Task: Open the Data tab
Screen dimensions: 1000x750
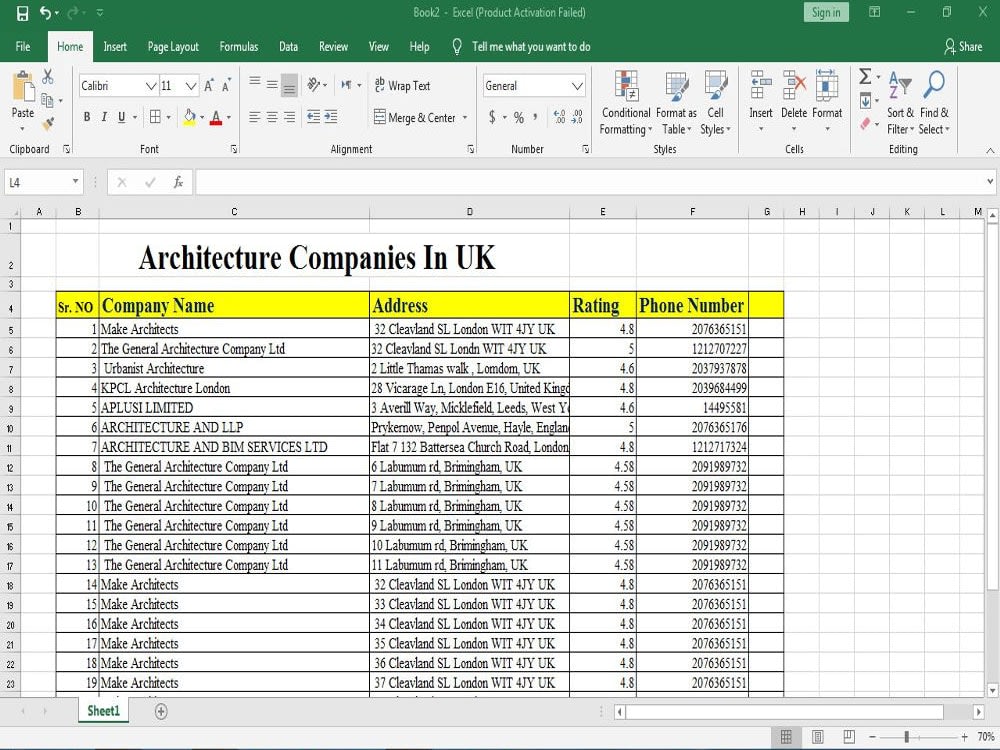Action: (288, 47)
